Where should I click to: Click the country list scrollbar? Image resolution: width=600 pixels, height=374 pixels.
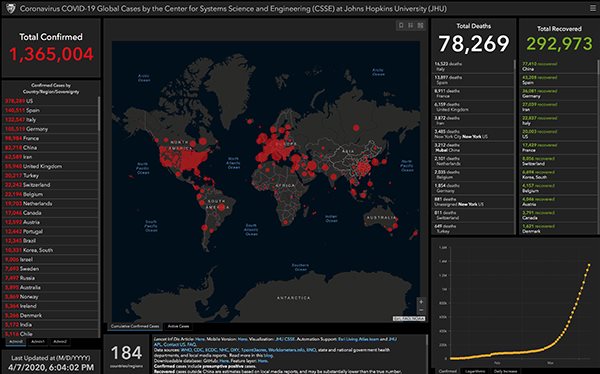point(99,115)
